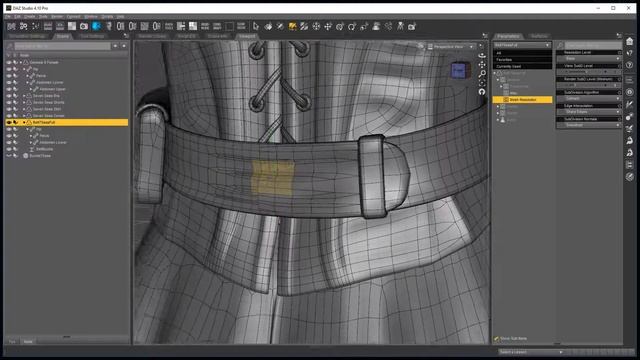Toggle eye icon for Seven Seas Corset
This screenshot has width=640, height=360.
[9, 116]
